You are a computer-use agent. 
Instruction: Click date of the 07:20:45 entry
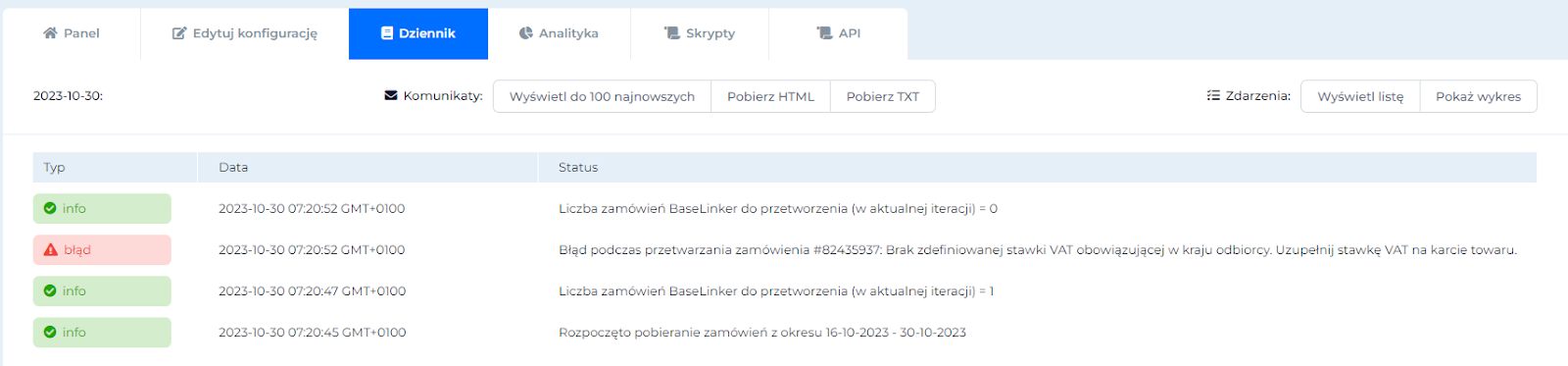(x=312, y=332)
